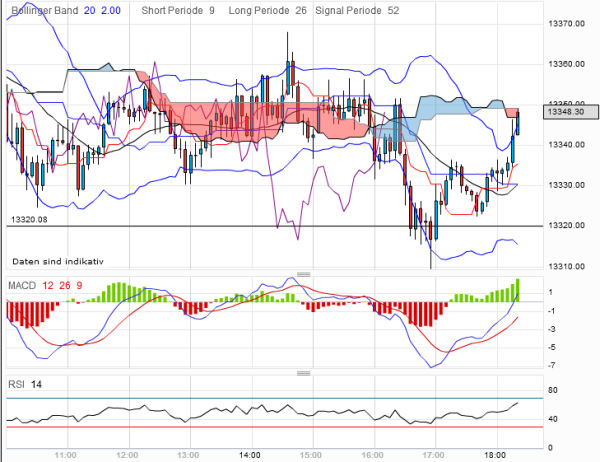Viewport: 600px width, 462px height.
Task: Click the 13330.00 price axis label
Action: coord(566,185)
